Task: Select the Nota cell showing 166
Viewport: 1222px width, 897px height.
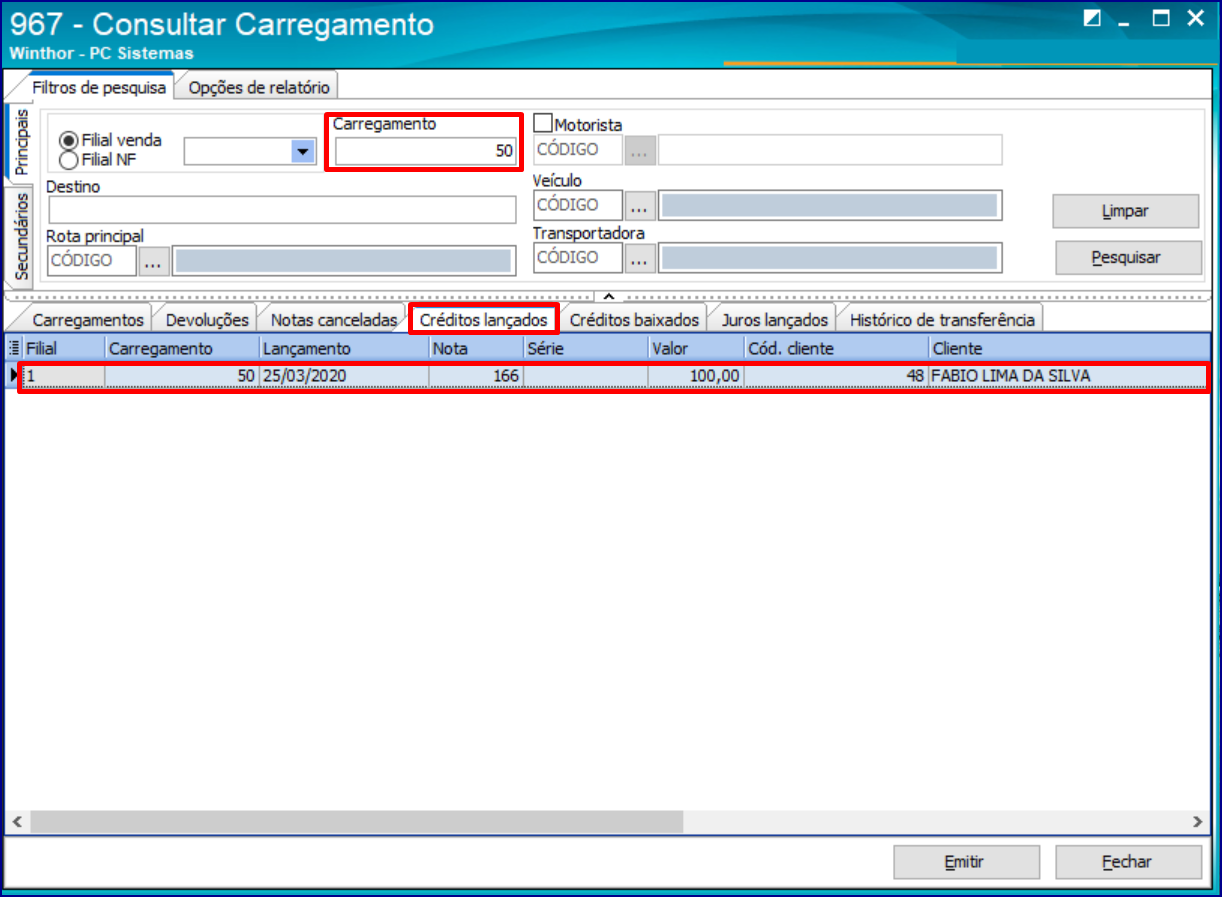Action: coord(476,376)
